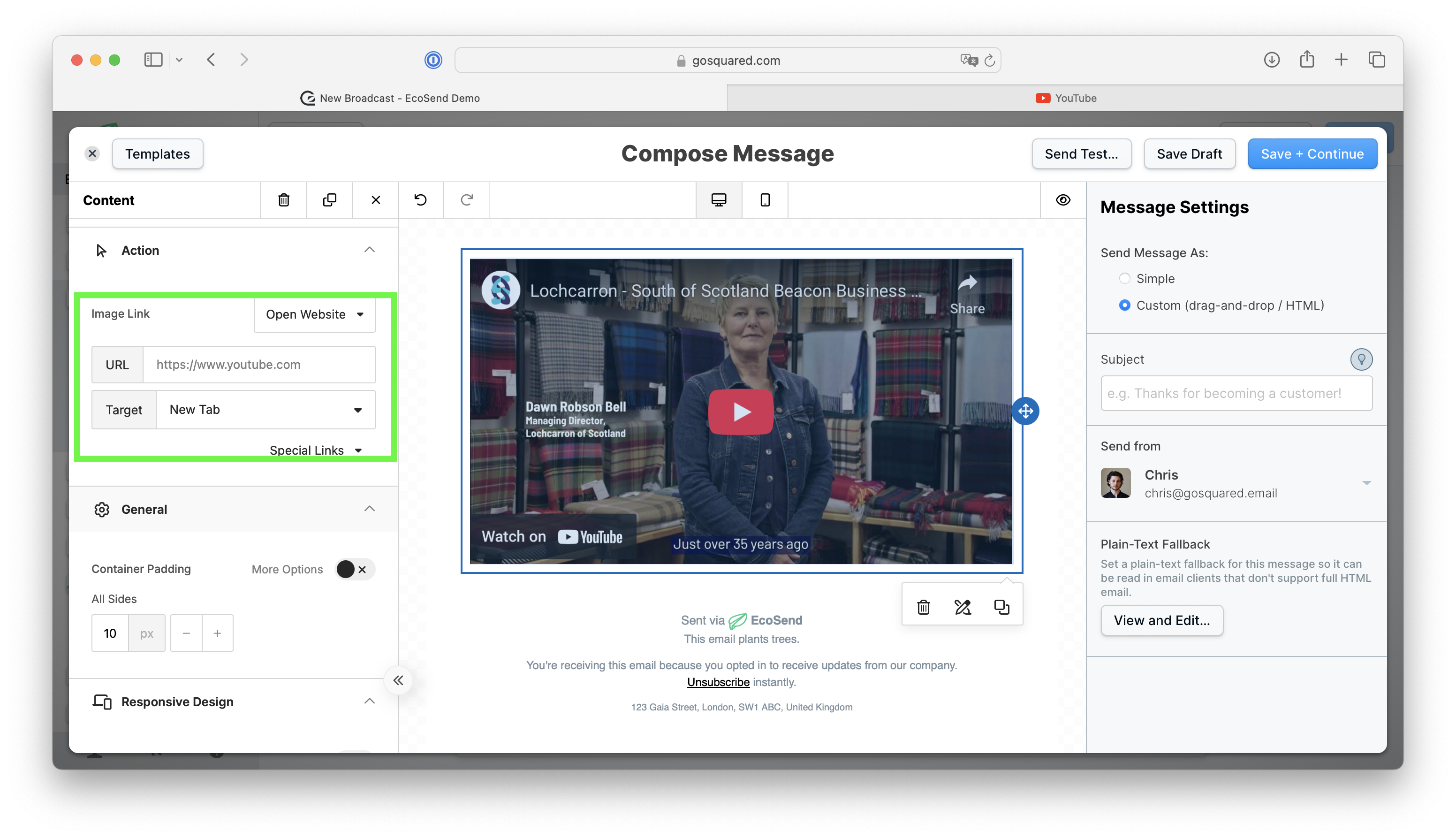Click the footer address text
The width and height of the screenshot is (1456, 839).
[x=741, y=707]
